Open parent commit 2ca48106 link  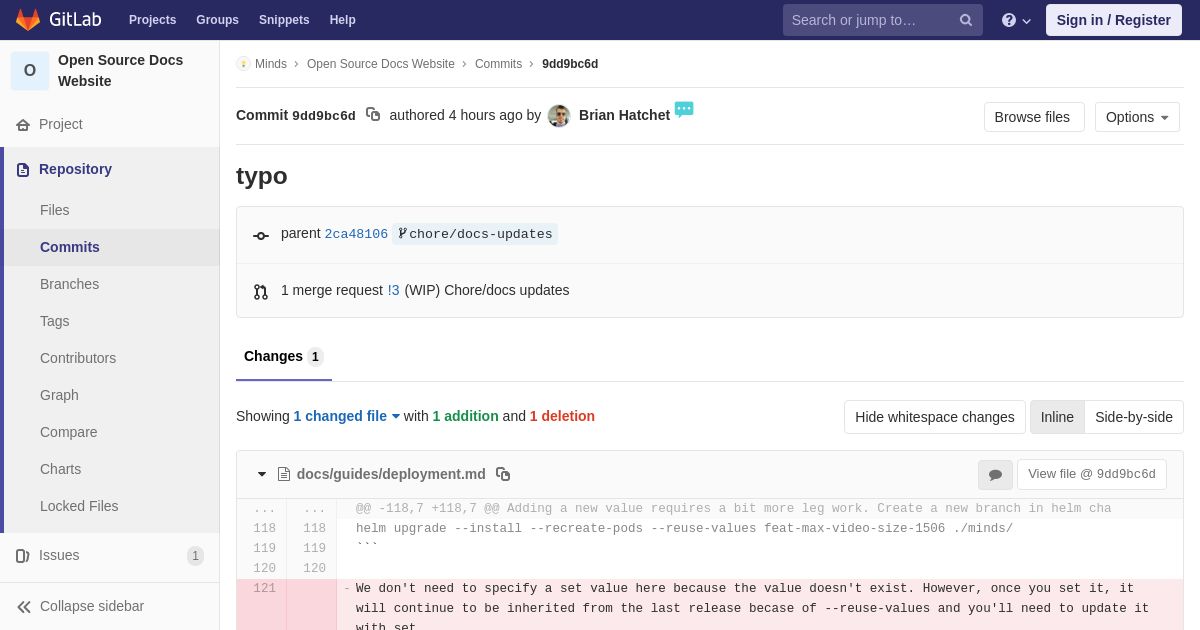pos(356,234)
